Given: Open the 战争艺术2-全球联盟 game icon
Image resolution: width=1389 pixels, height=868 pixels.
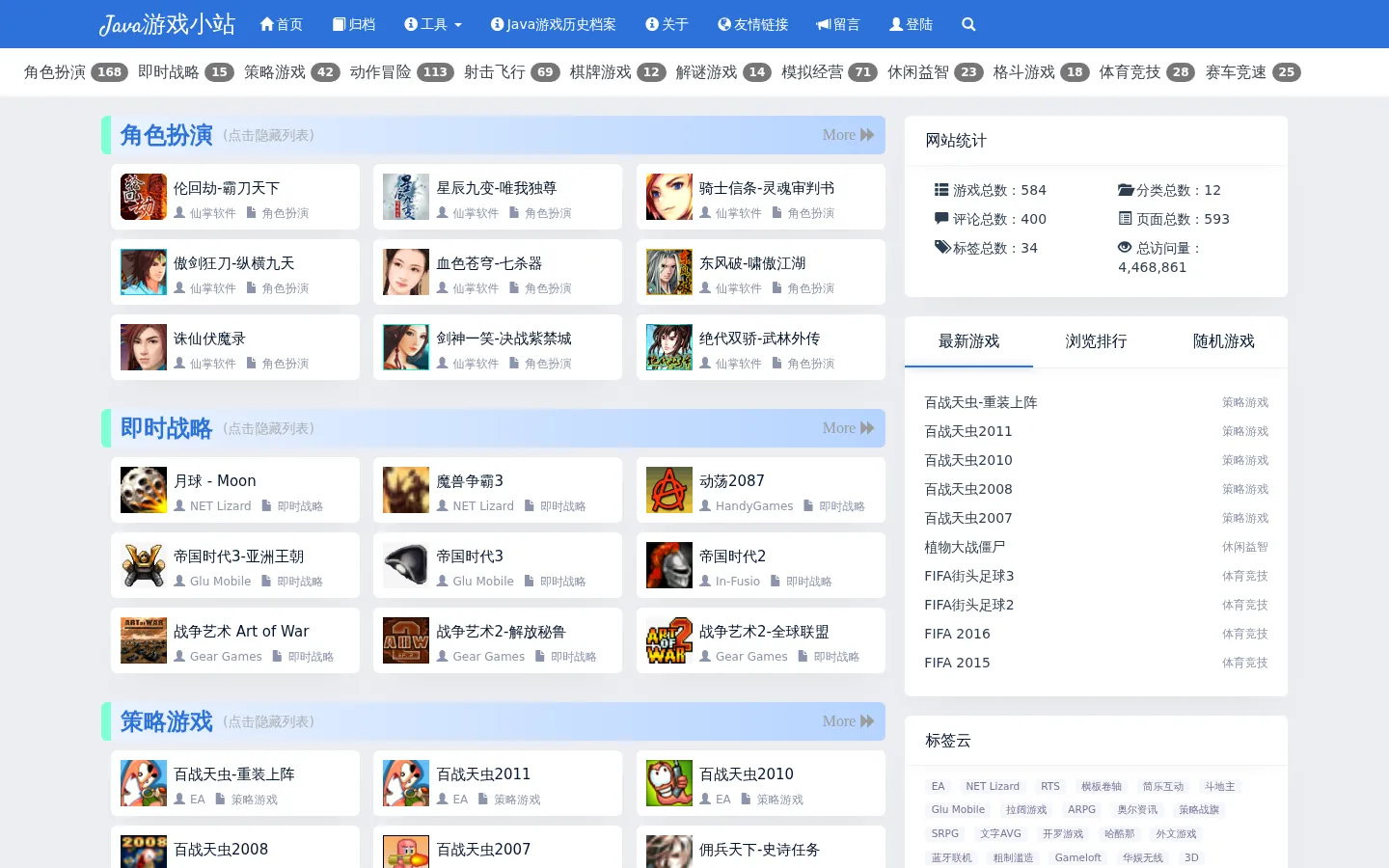Looking at the screenshot, I should [669, 640].
